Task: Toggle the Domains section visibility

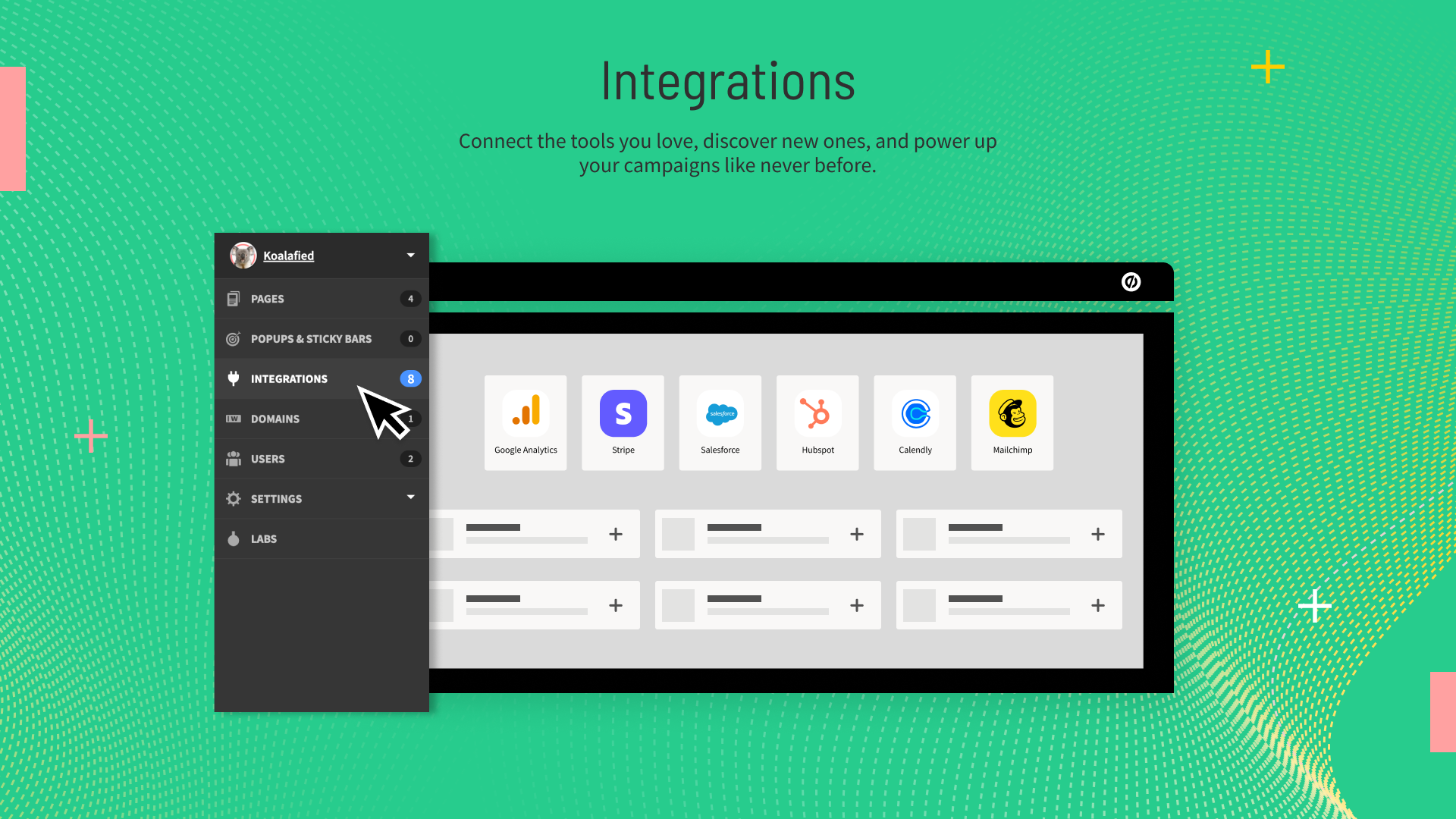Action: tap(275, 418)
